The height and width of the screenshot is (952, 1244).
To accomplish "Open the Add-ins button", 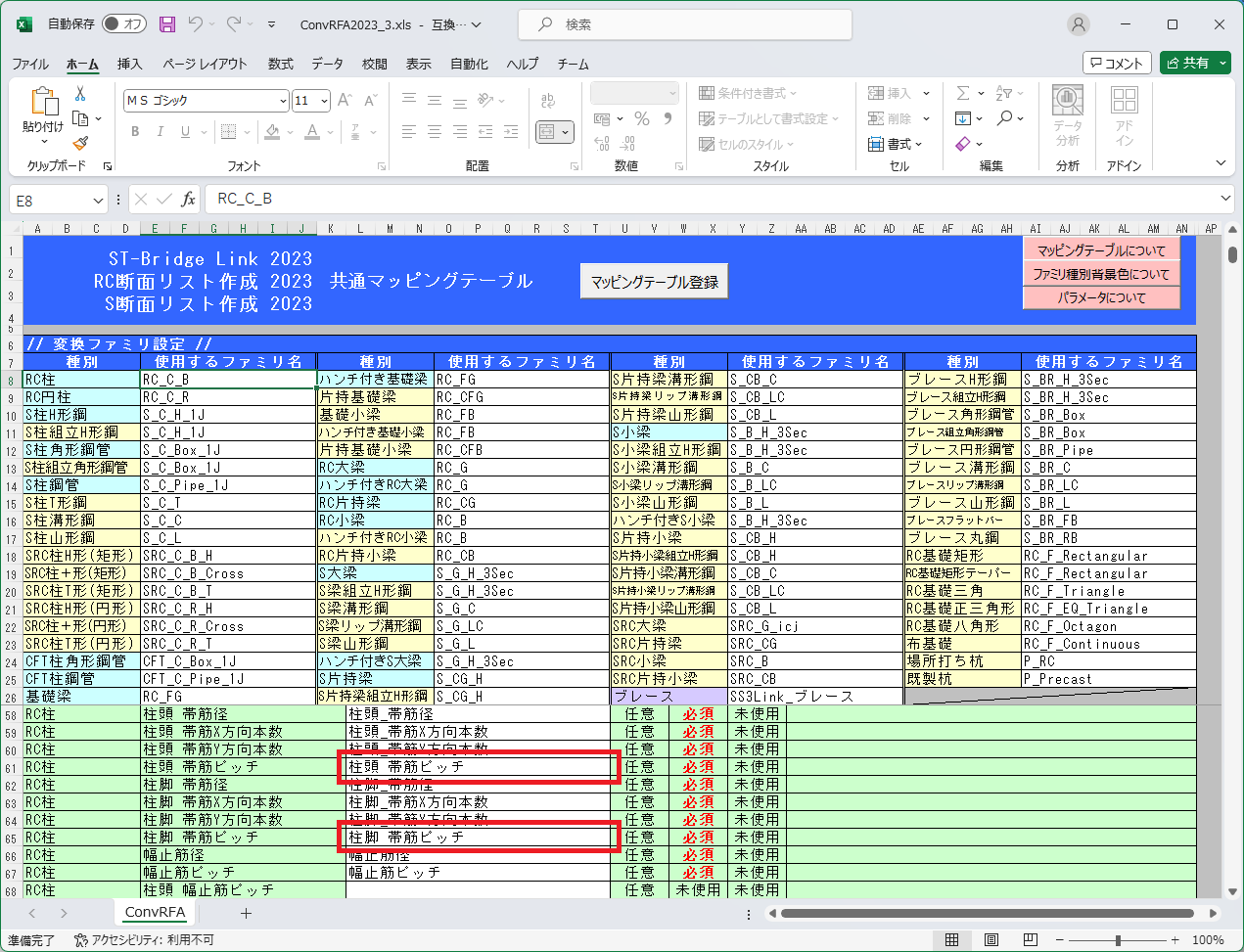I will click(1125, 116).
